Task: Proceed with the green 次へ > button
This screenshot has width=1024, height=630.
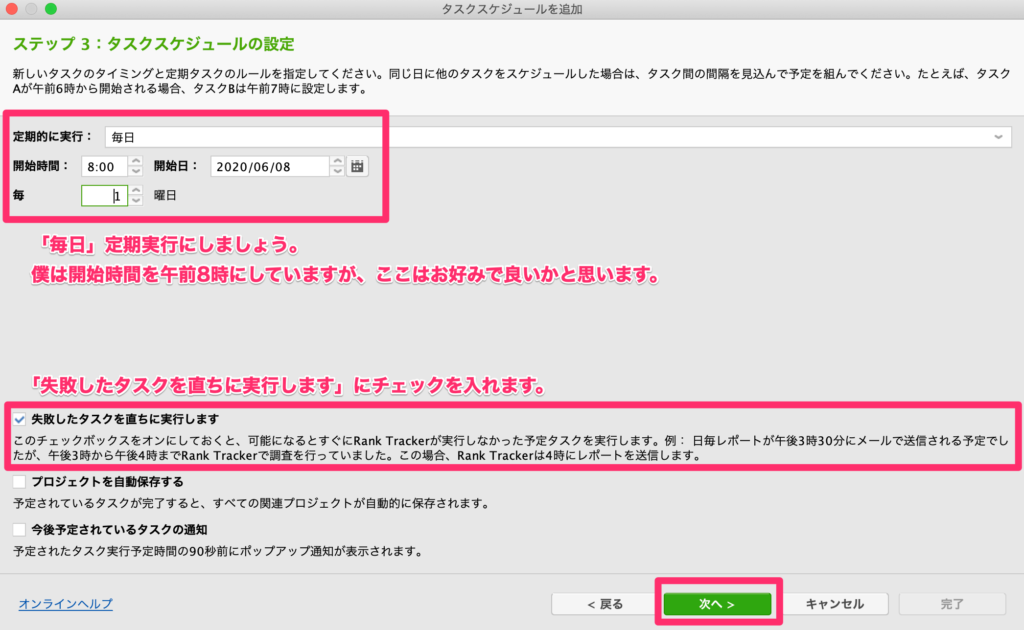Action: (717, 604)
